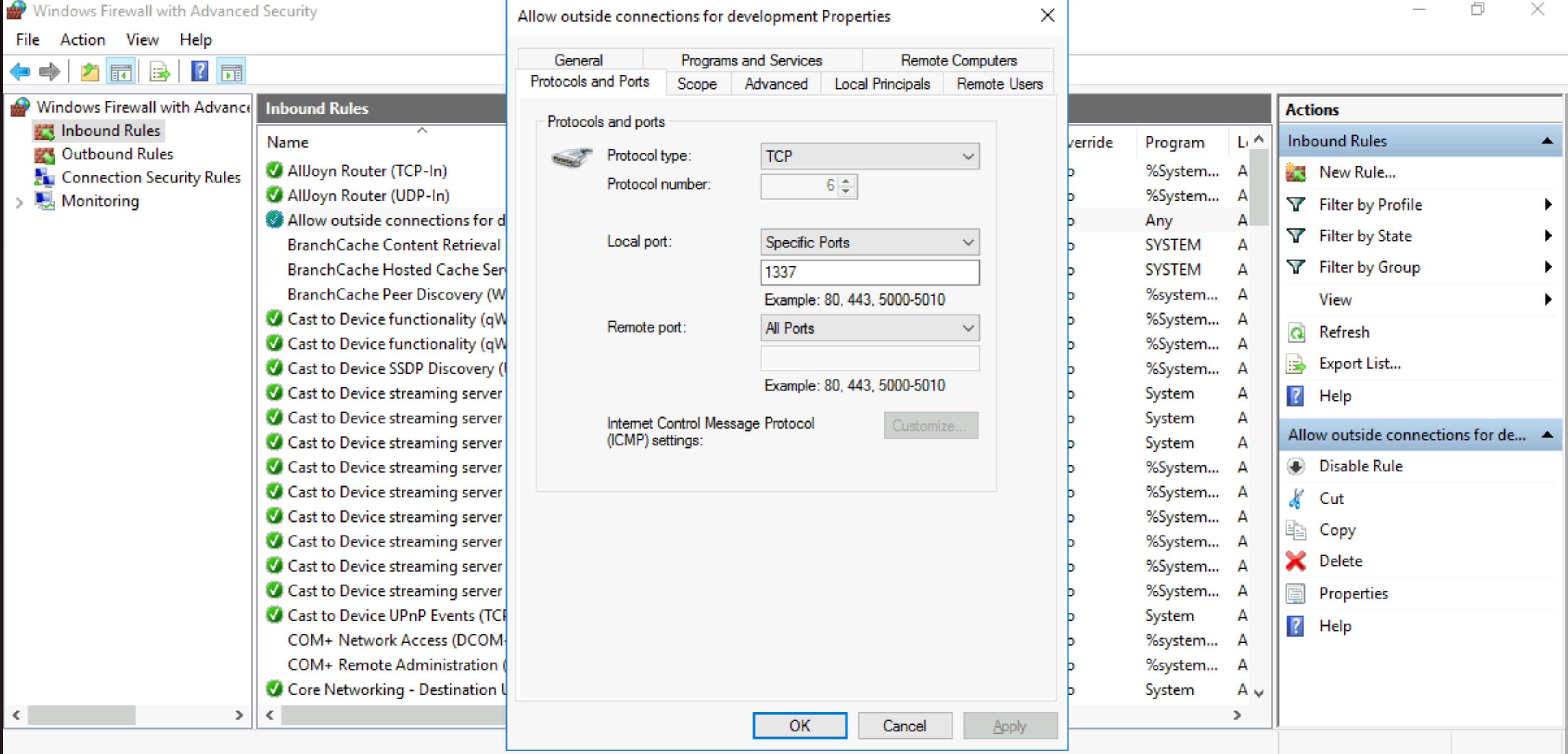Open the Protocol type dropdown
This screenshot has height=754, width=1568.
[x=869, y=156]
